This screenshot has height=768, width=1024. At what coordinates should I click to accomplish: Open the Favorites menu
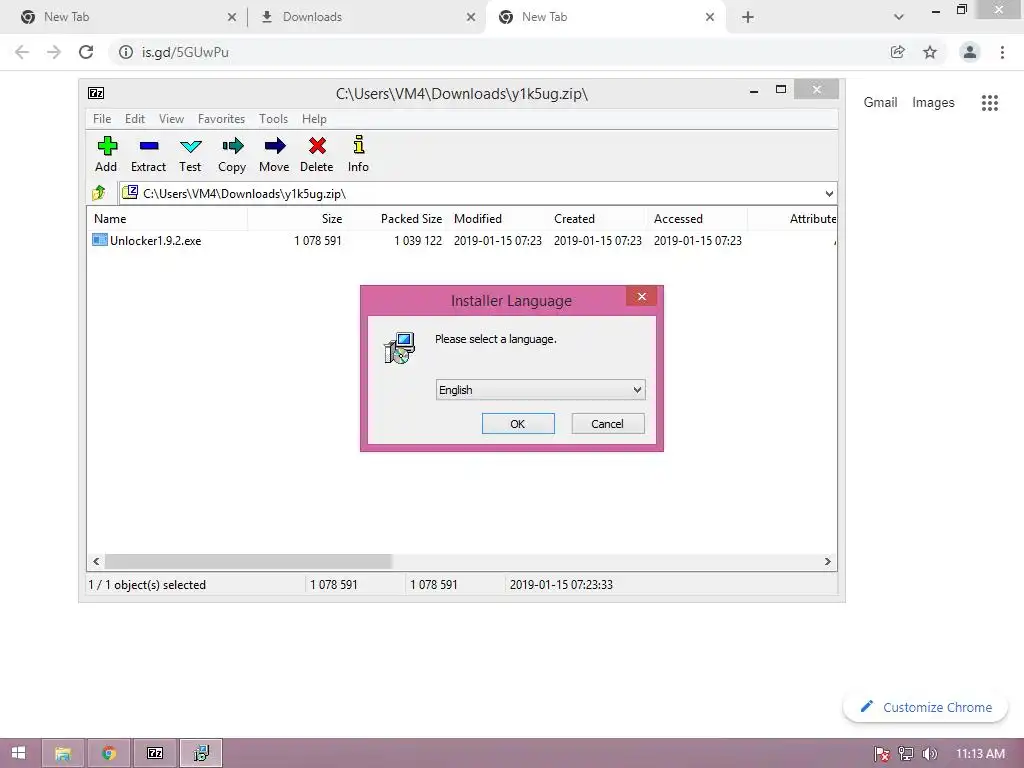[221, 119]
